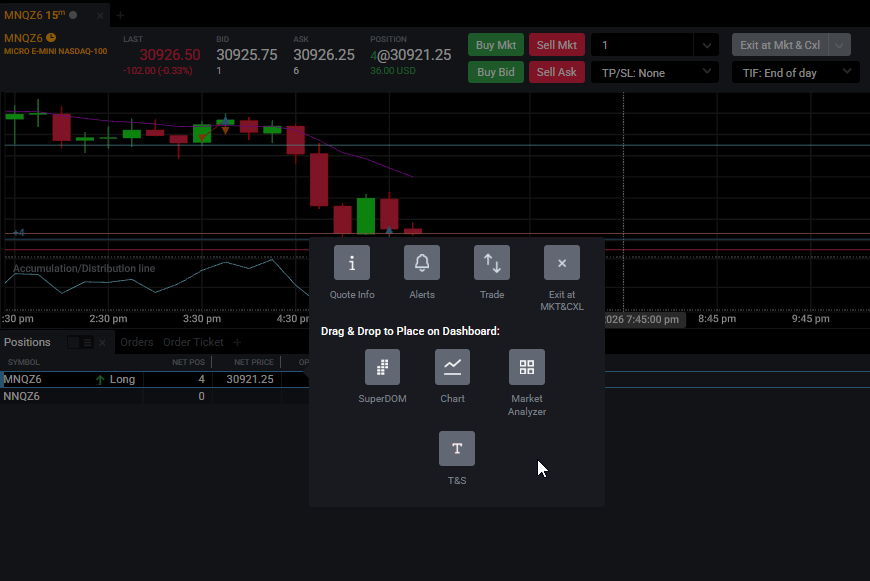Switch to the Order Ticket tab

[x=193, y=342]
